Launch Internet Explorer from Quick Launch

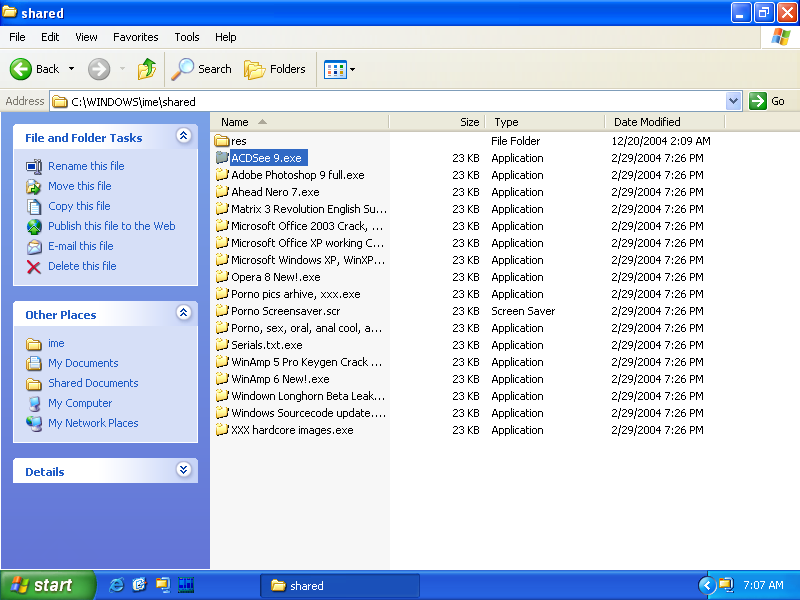point(116,585)
